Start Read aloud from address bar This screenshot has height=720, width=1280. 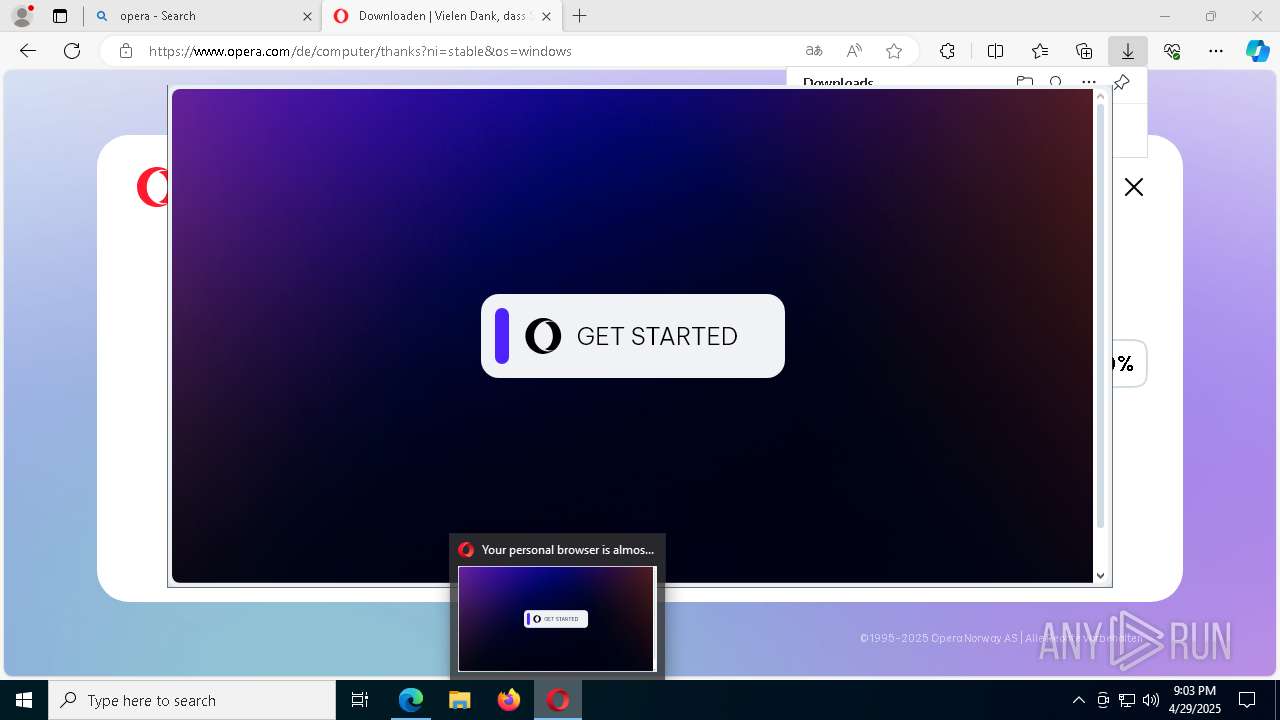(x=854, y=51)
